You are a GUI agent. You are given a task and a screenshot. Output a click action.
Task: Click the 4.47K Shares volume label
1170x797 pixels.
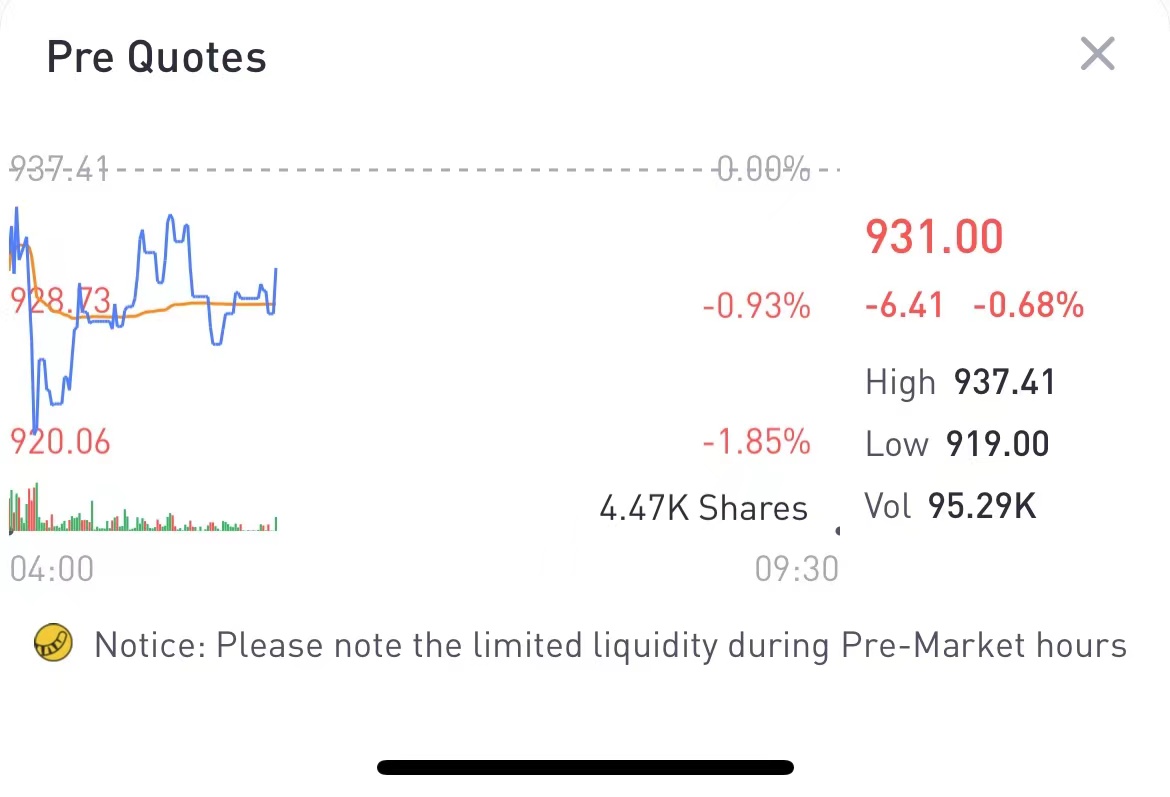pos(703,508)
